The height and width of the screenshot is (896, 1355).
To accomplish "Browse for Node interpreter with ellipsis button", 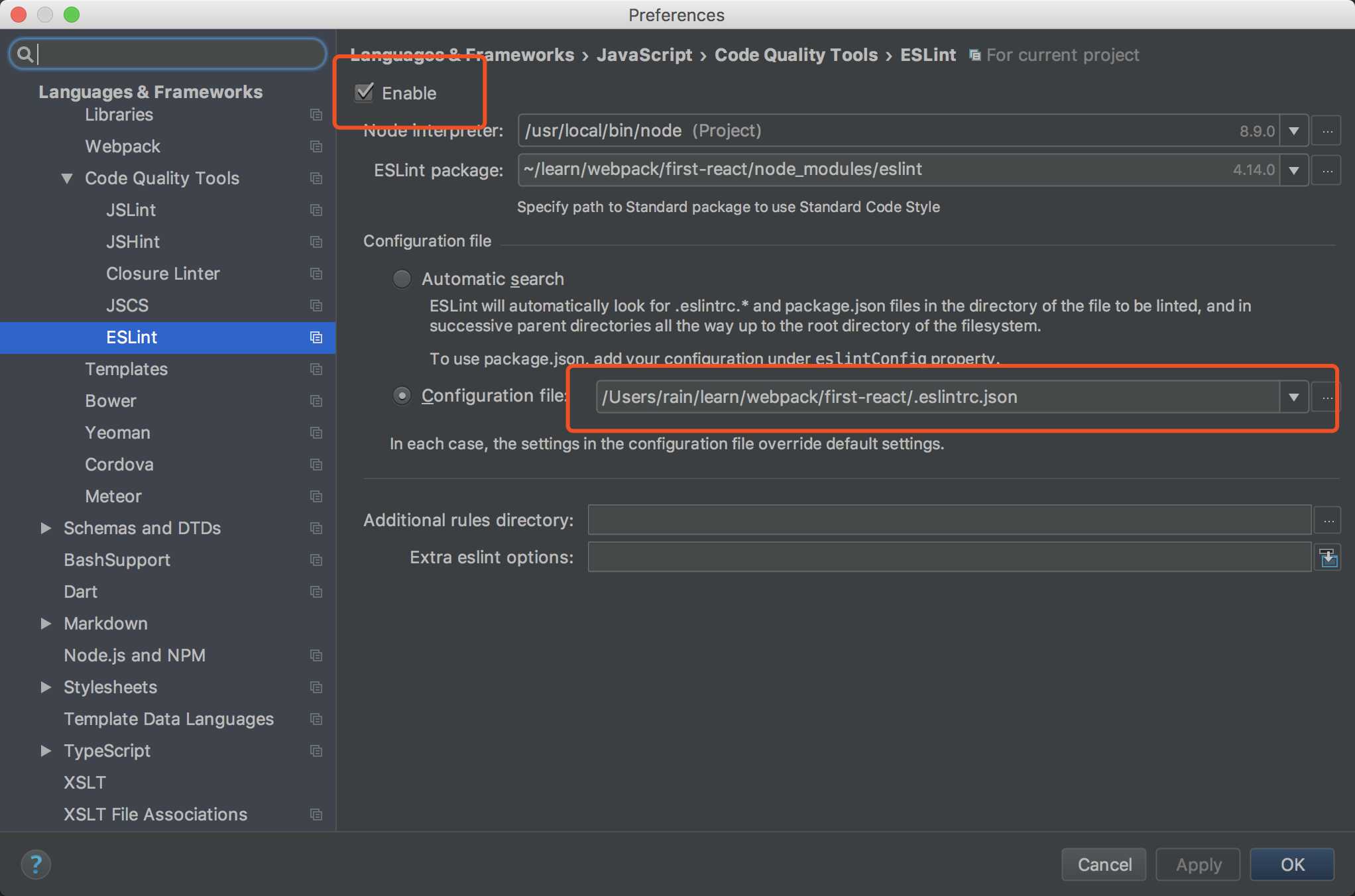I will (1327, 131).
